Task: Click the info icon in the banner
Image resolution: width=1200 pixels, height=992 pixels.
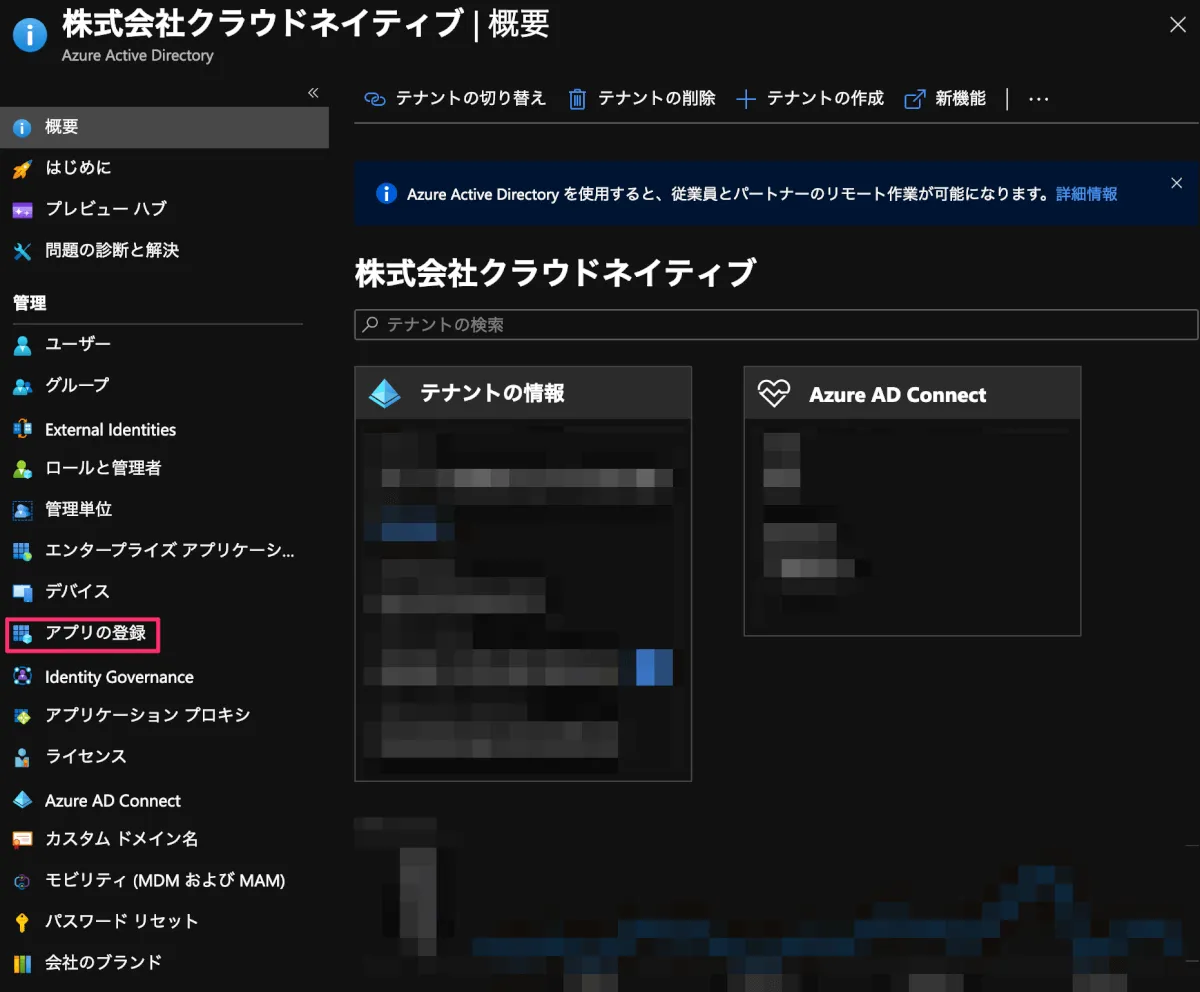Action: click(x=386, y=193)
